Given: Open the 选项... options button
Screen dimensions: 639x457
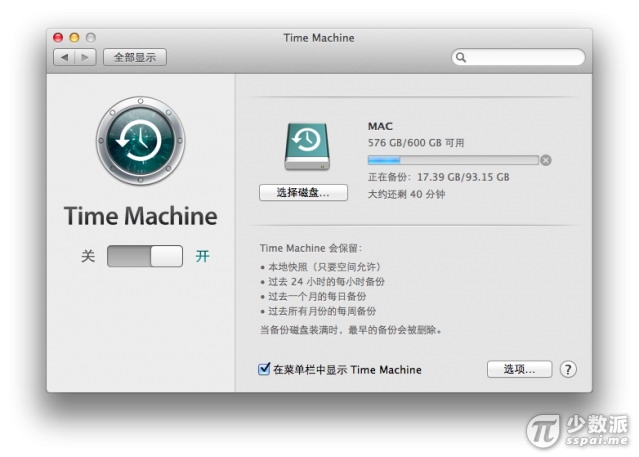Looking at the screenshot, I should coord(520,369).
